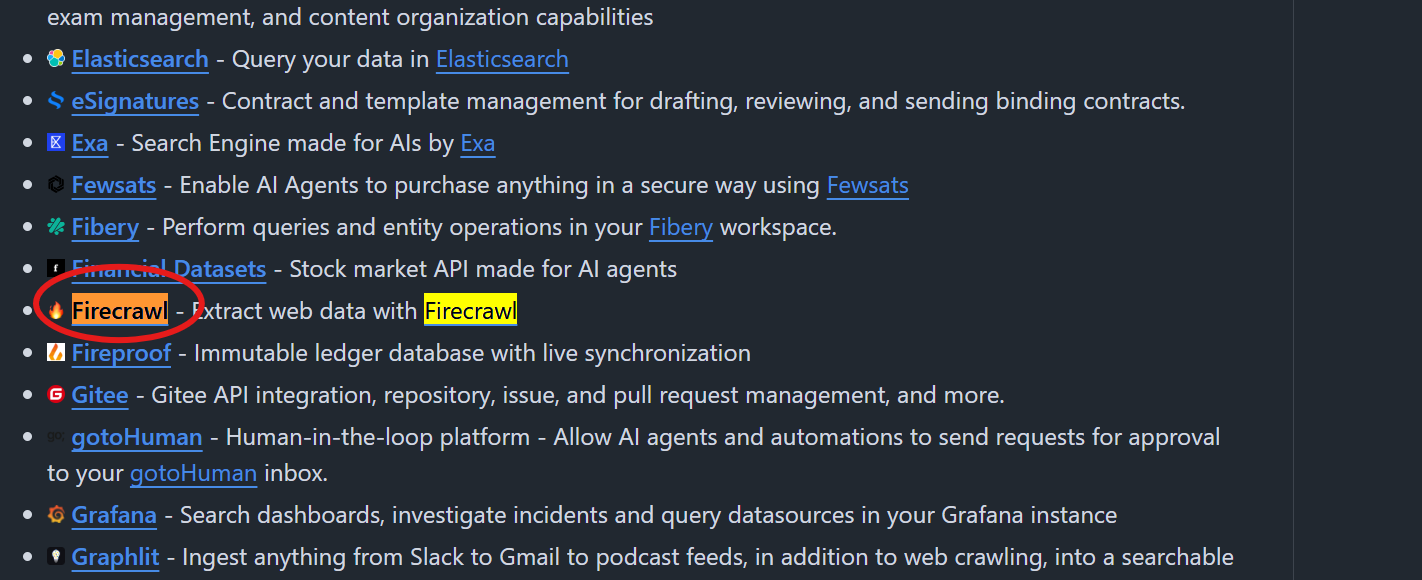Follow the Exa link after 'AIs by'
1422x580 pixels.
(x=478, y=143)
